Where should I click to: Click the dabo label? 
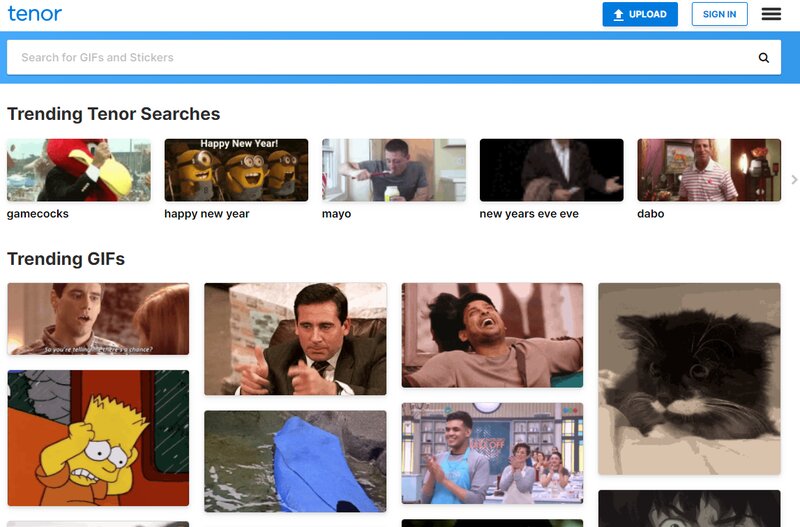pos(651,214)
